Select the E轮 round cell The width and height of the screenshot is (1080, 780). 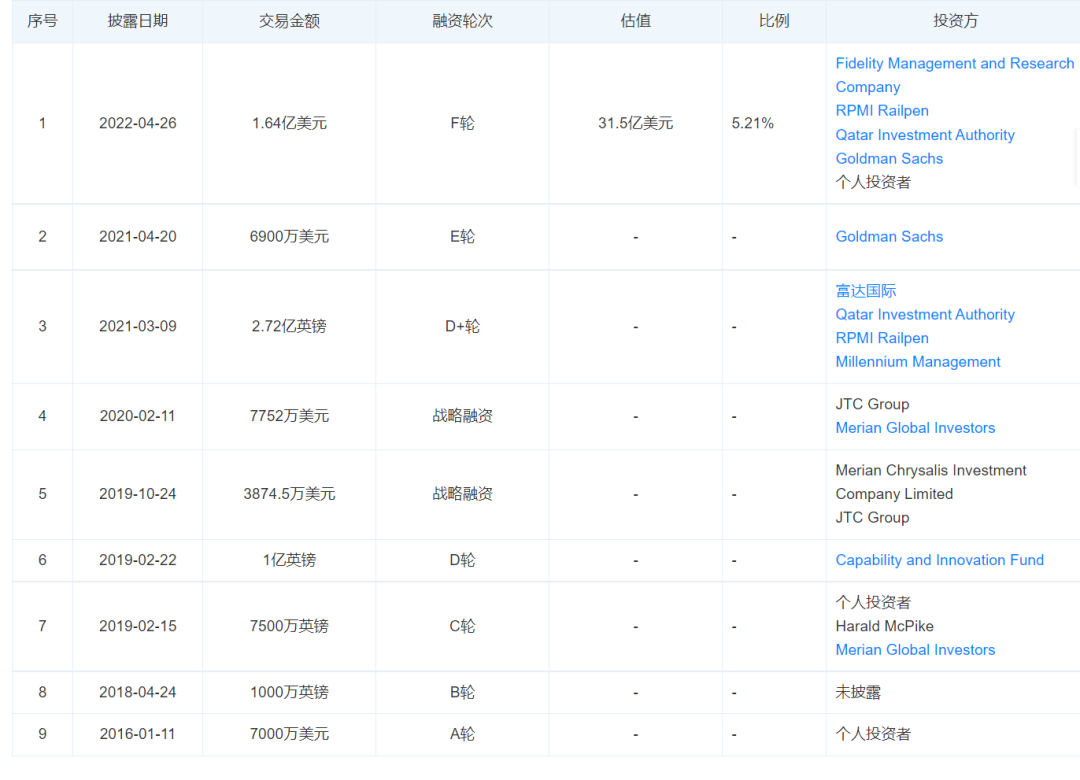(x=462, y=236)
